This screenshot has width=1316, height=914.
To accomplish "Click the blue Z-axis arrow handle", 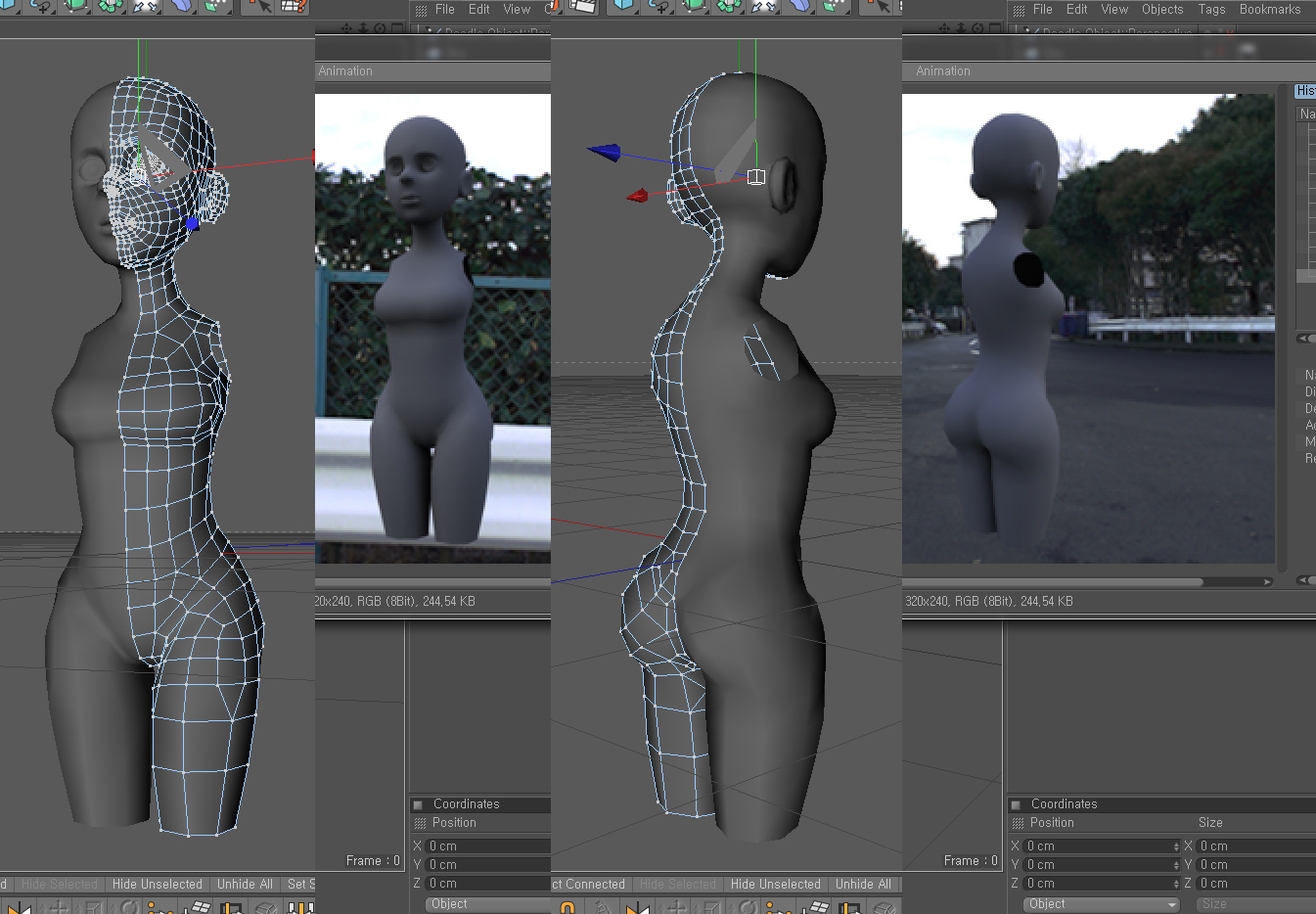I will (x=604, y=152).
